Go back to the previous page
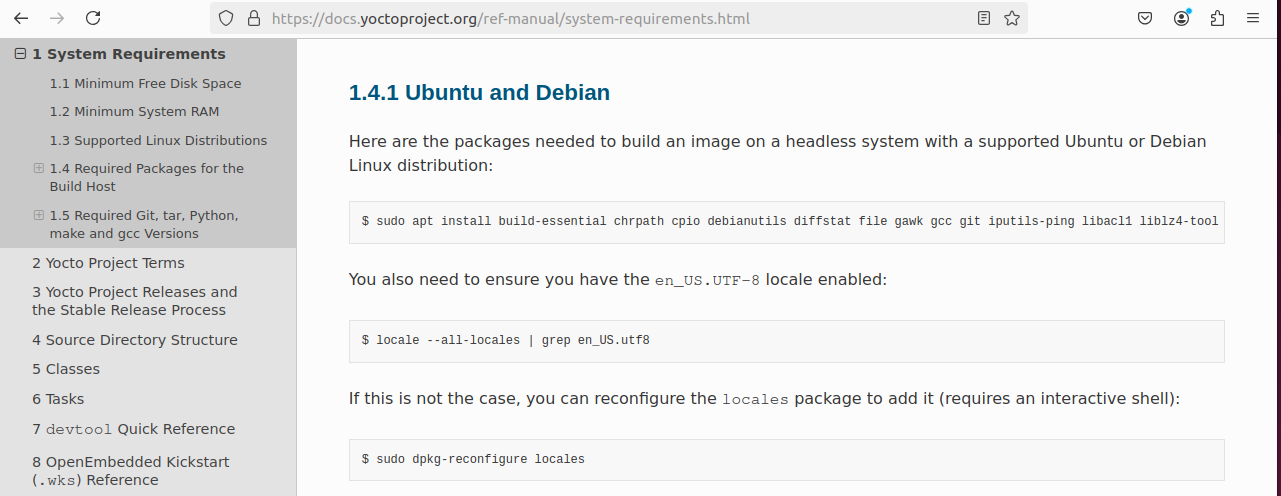The height and width of the screenshot is (496, 1281). [21, 18]
